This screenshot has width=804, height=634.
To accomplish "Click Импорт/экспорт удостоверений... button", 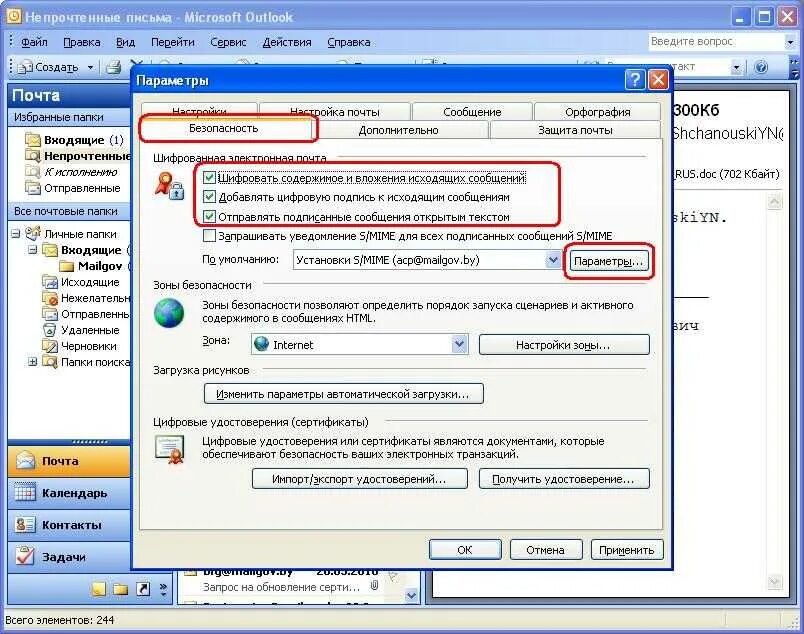I will coord(359,479).
